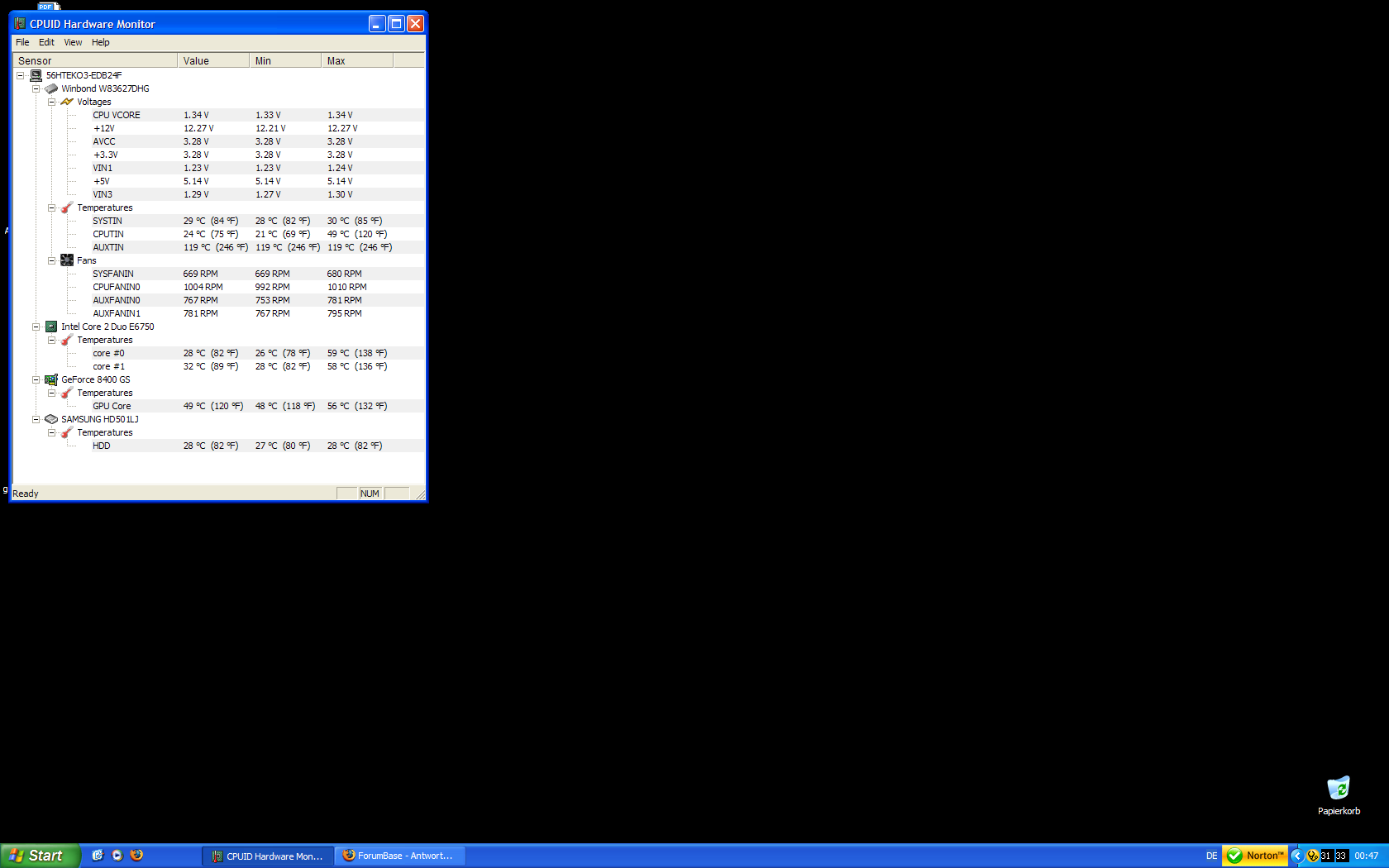Collapse the Intel Core 2 Duo E6750 node
This screenshot has width=1389, height=868.
36,327
